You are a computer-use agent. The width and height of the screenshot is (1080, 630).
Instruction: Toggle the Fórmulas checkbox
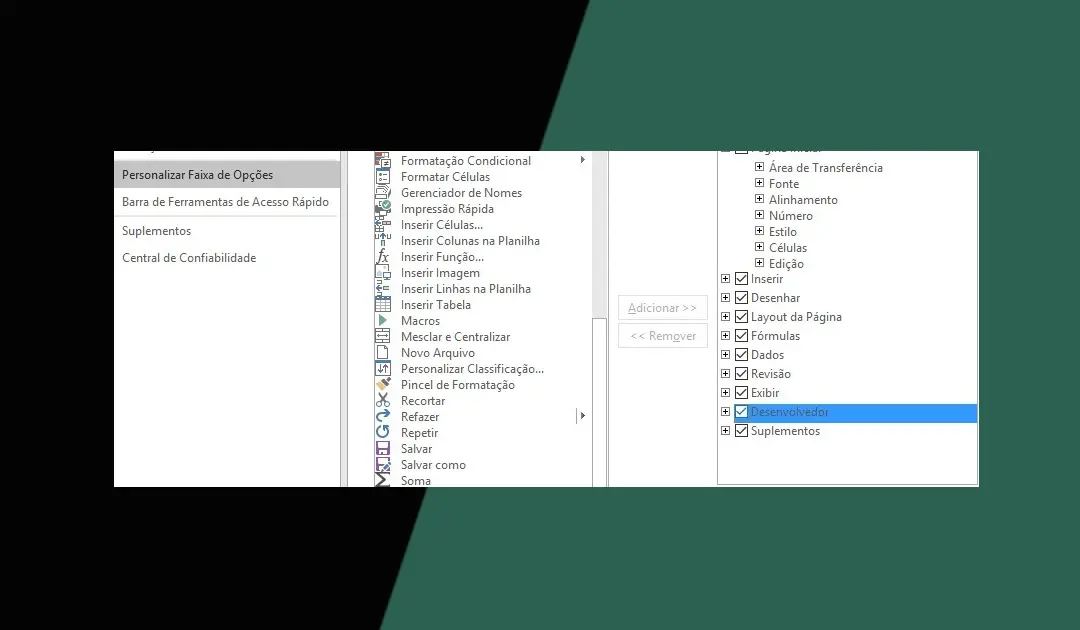point(741,336)
